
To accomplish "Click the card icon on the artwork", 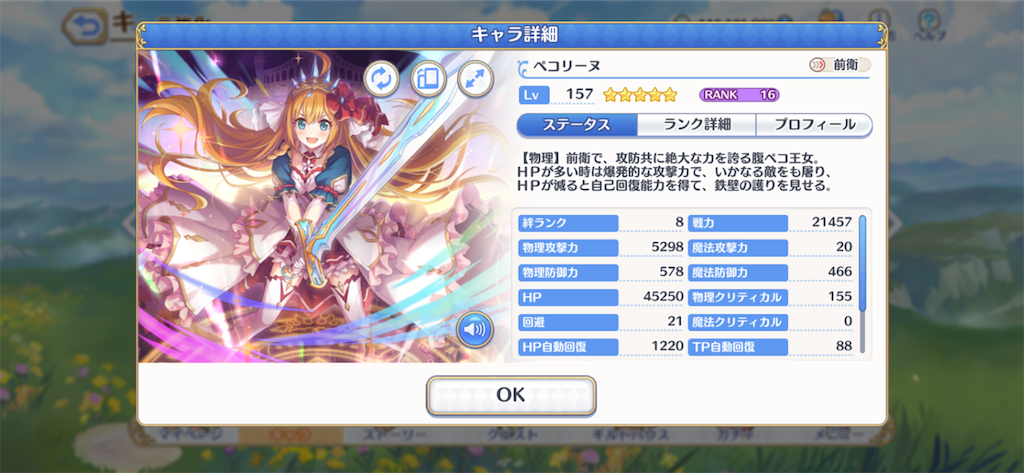I will (x=428, y=80).
